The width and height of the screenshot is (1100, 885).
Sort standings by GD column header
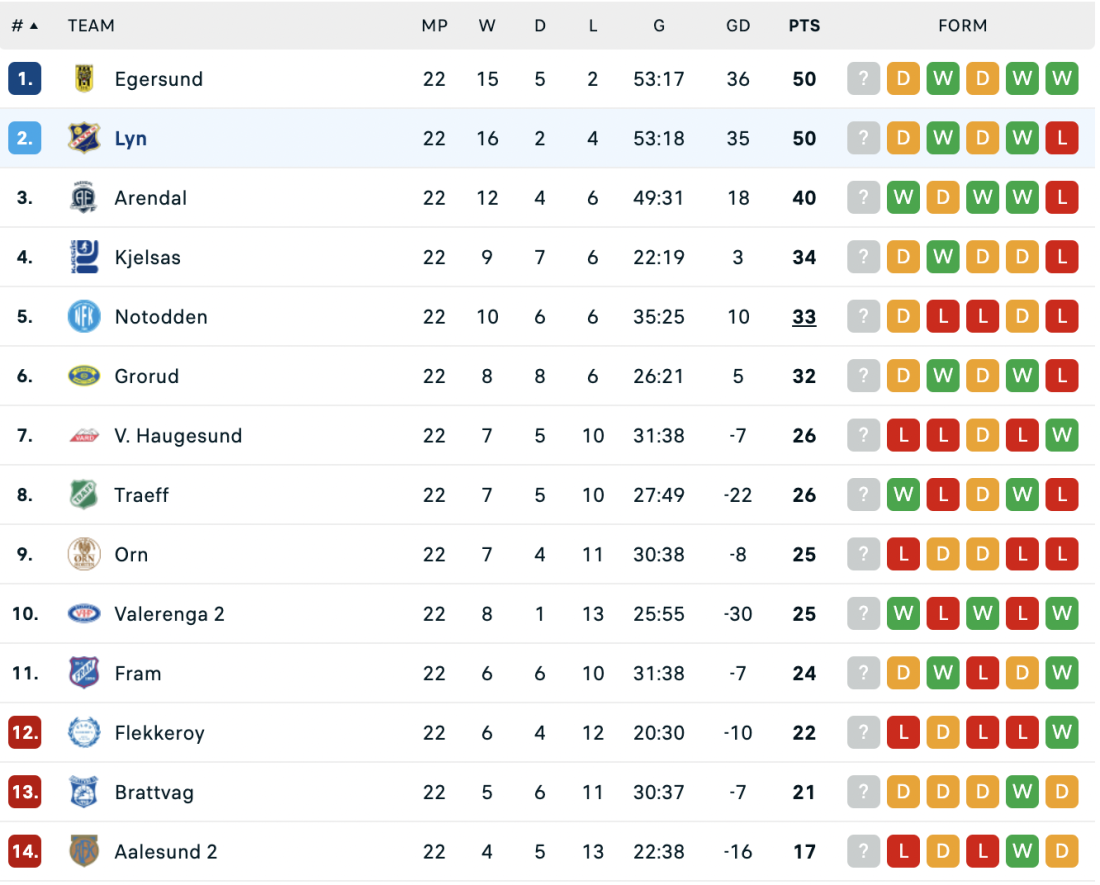pos(738,26)
